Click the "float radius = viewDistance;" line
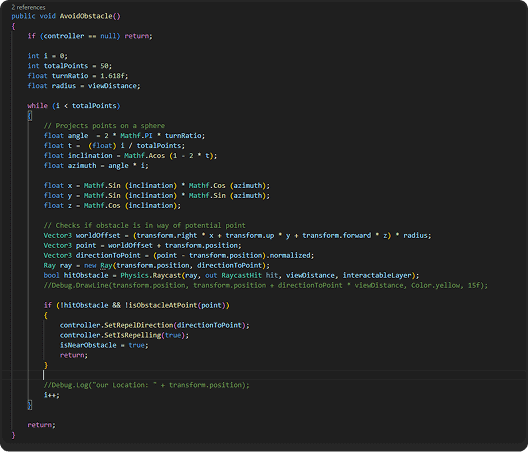Viewport: 528px width, 452px height. (x=84, y=86)
